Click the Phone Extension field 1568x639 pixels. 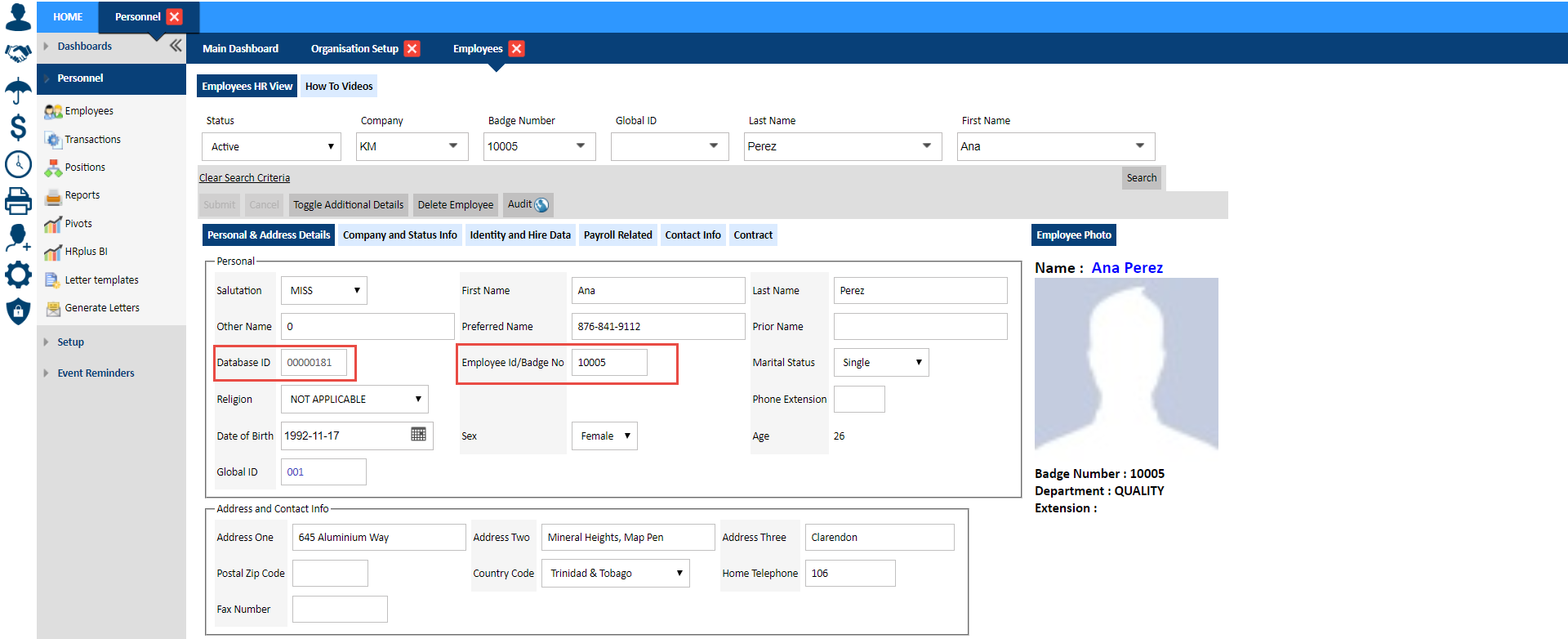[x=859, y=399]
